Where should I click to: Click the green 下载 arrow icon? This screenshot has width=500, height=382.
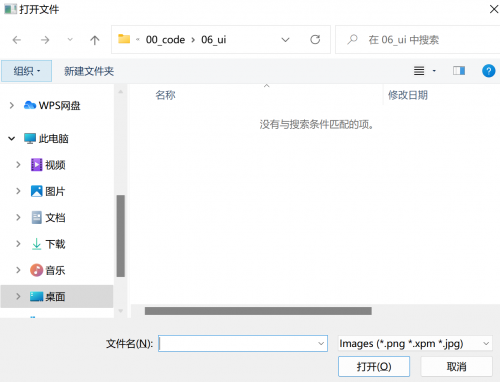point(37,244)
